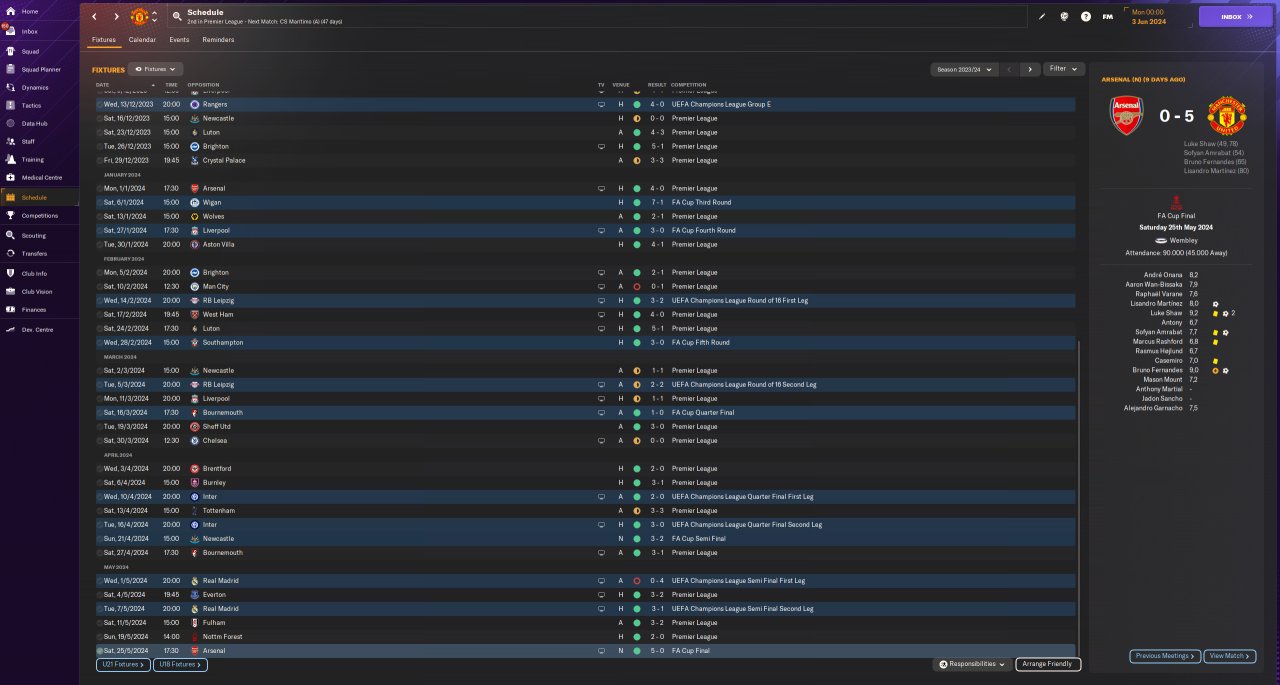The image size is (1280, 685).
Task: Click the search magnifier icon
Action: (177, 16)
